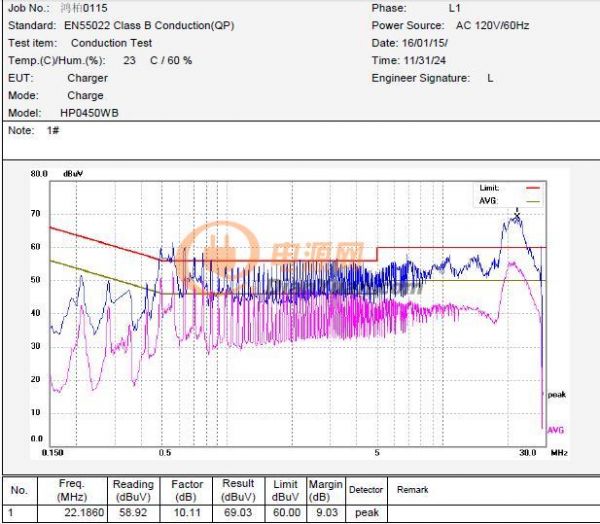Viewport: 600px width, 524px height.
Task: Click the 0.150 frequency axis label
Action: (x=52, y=453)
